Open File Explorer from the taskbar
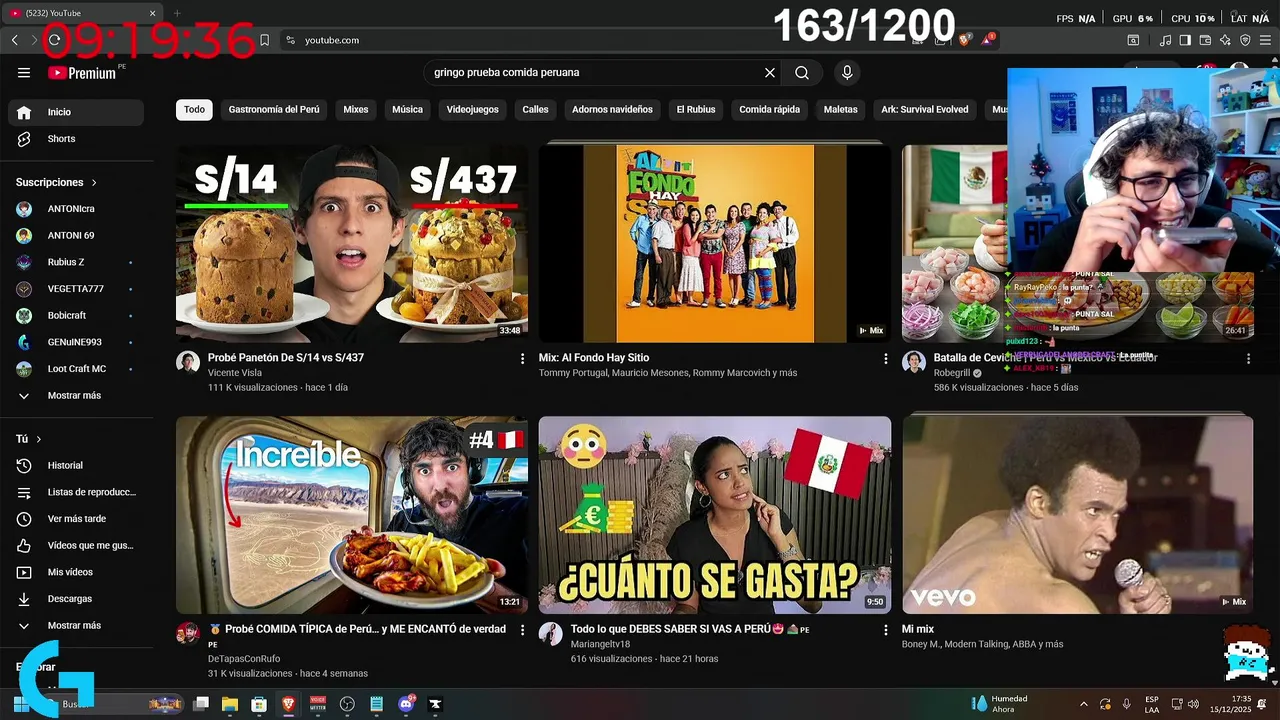 (x=229, y=704)
